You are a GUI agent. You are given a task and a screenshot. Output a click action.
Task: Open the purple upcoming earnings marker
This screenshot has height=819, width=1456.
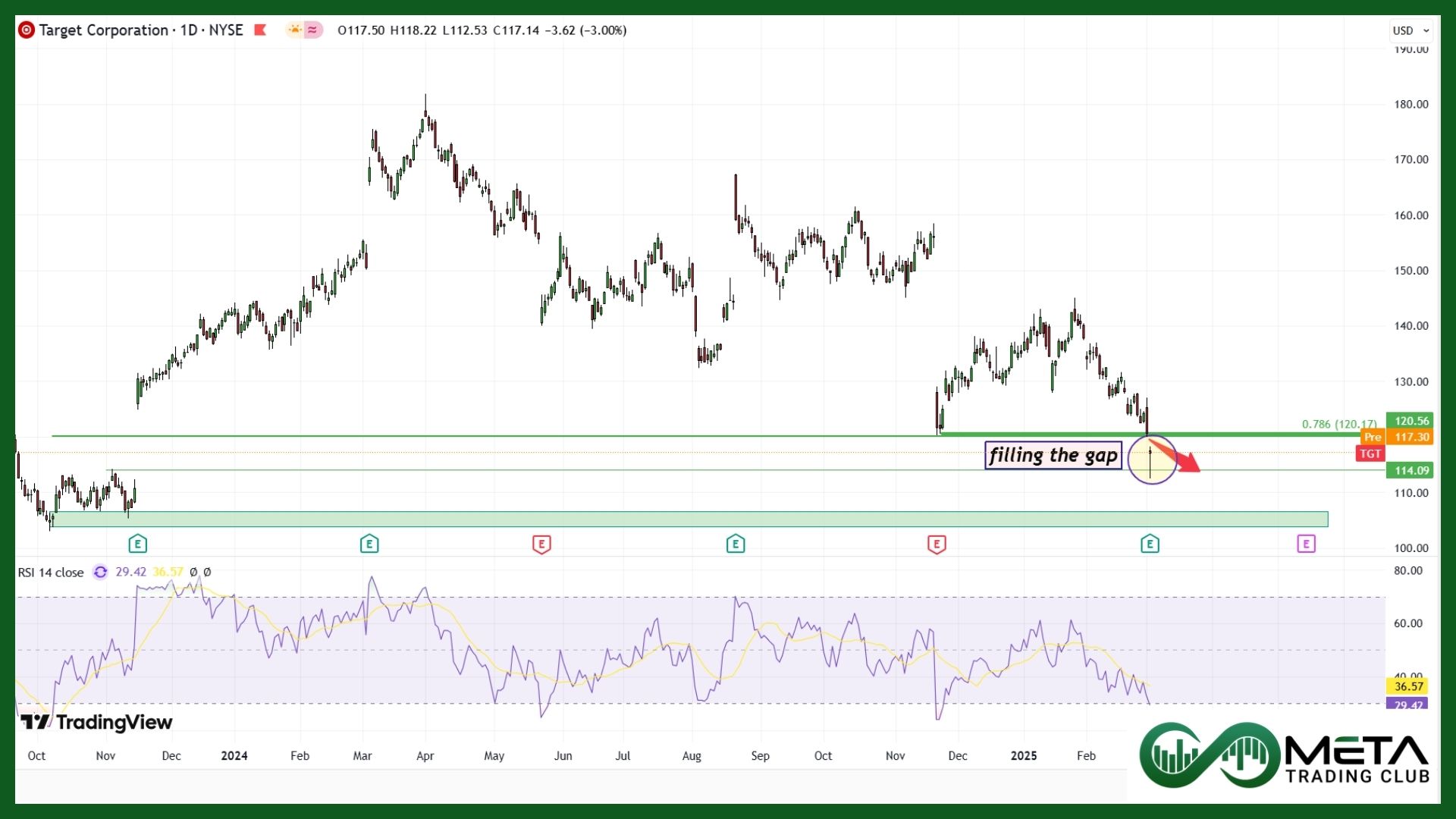[1306, 544]
